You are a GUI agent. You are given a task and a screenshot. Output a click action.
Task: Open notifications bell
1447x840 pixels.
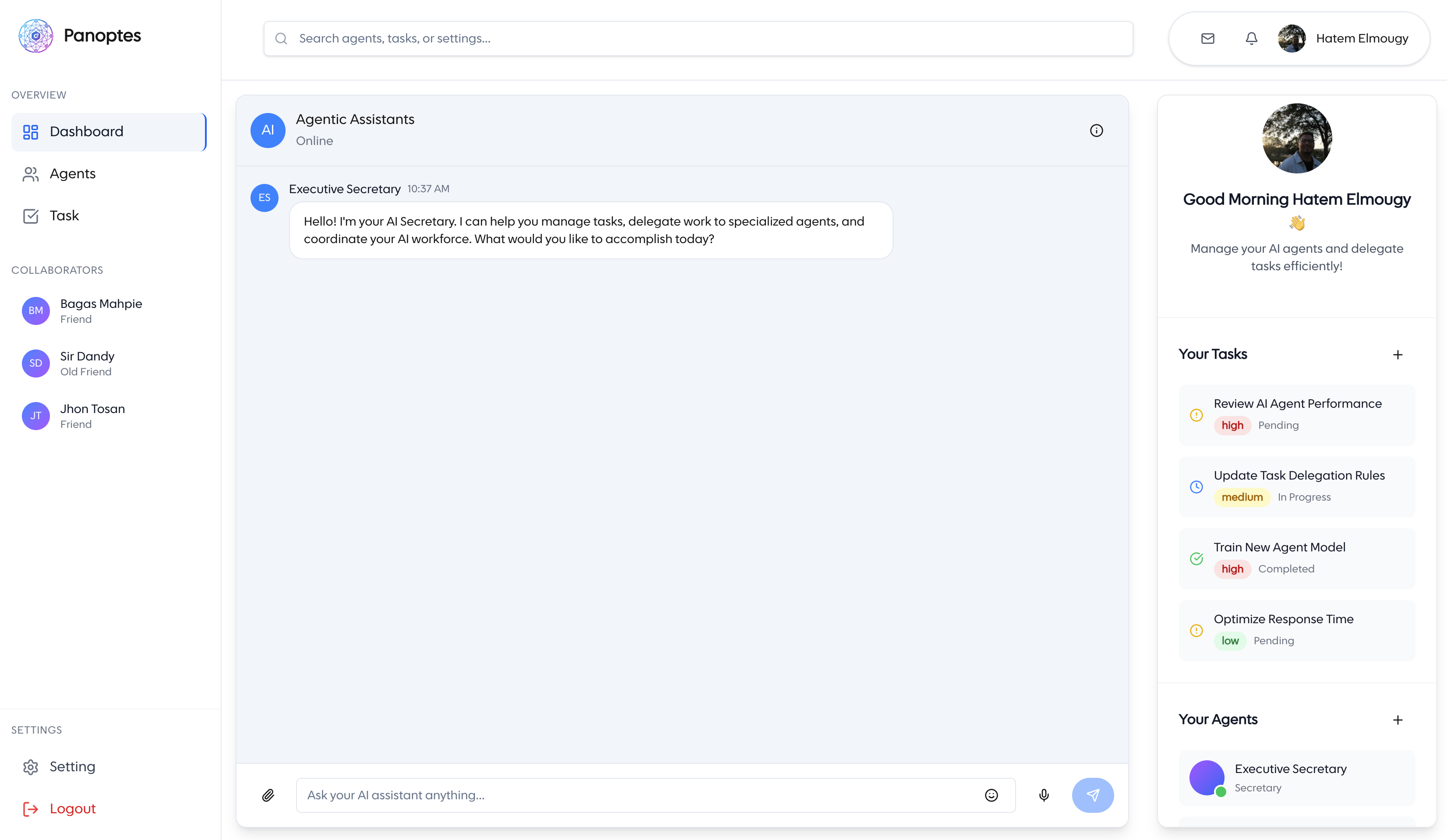tap(1251, 39)
